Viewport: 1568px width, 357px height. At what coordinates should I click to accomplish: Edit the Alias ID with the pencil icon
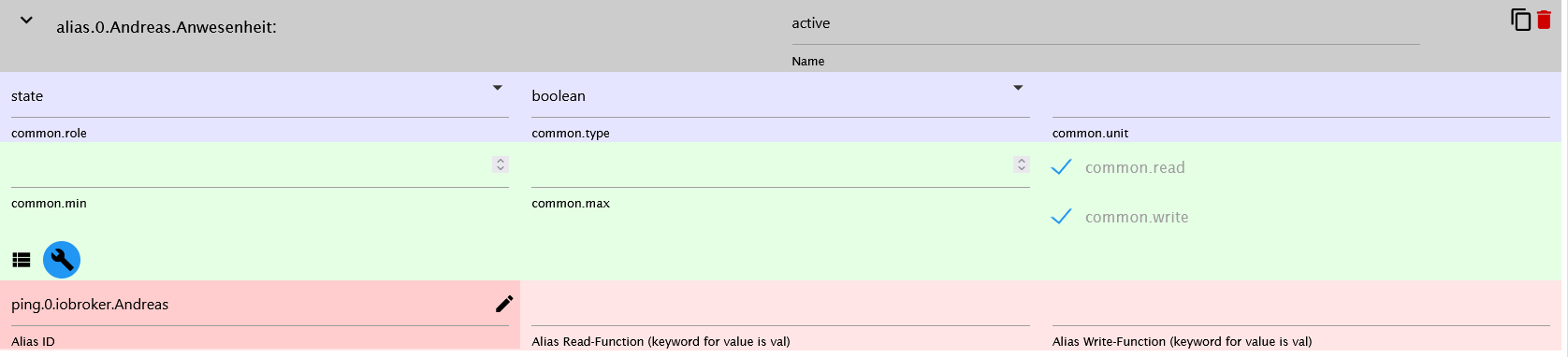coord(504,304)
